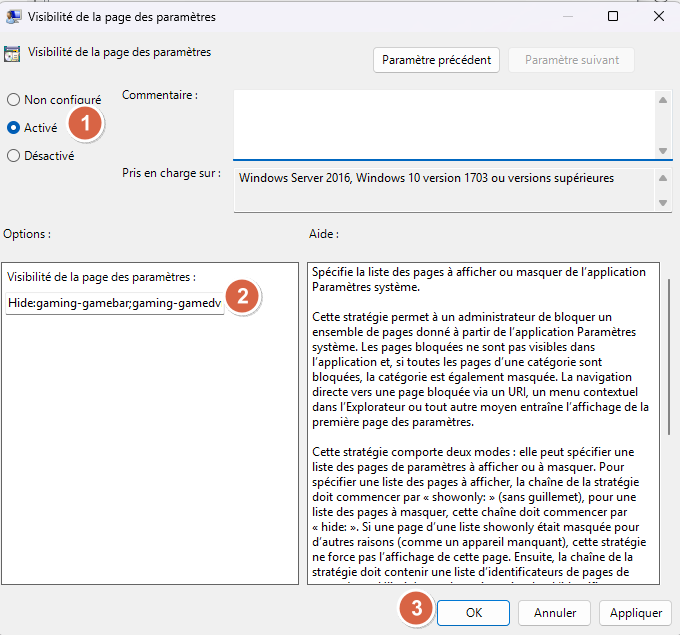
Task: Maximize the dialog window
Action: coord(613,16)
